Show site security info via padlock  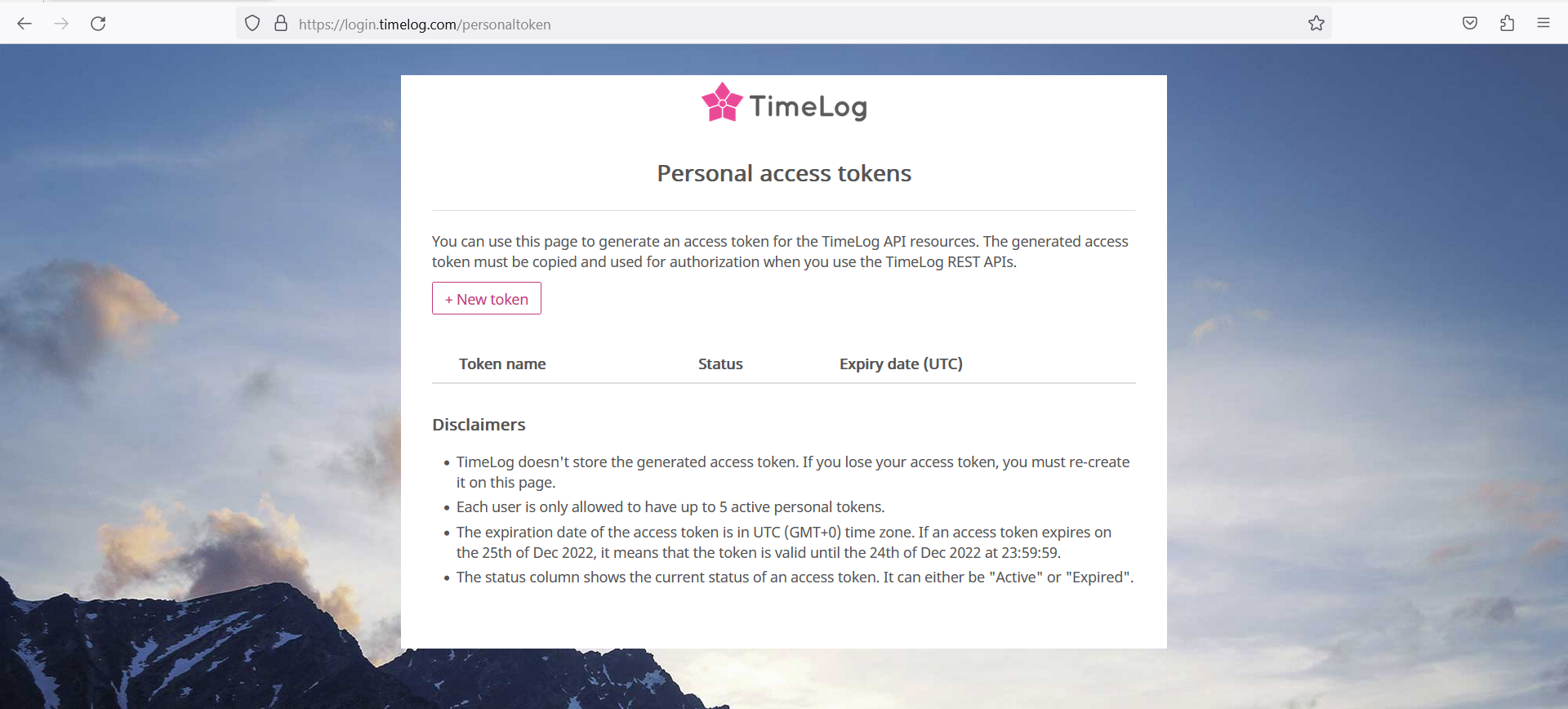coord(281,24)
